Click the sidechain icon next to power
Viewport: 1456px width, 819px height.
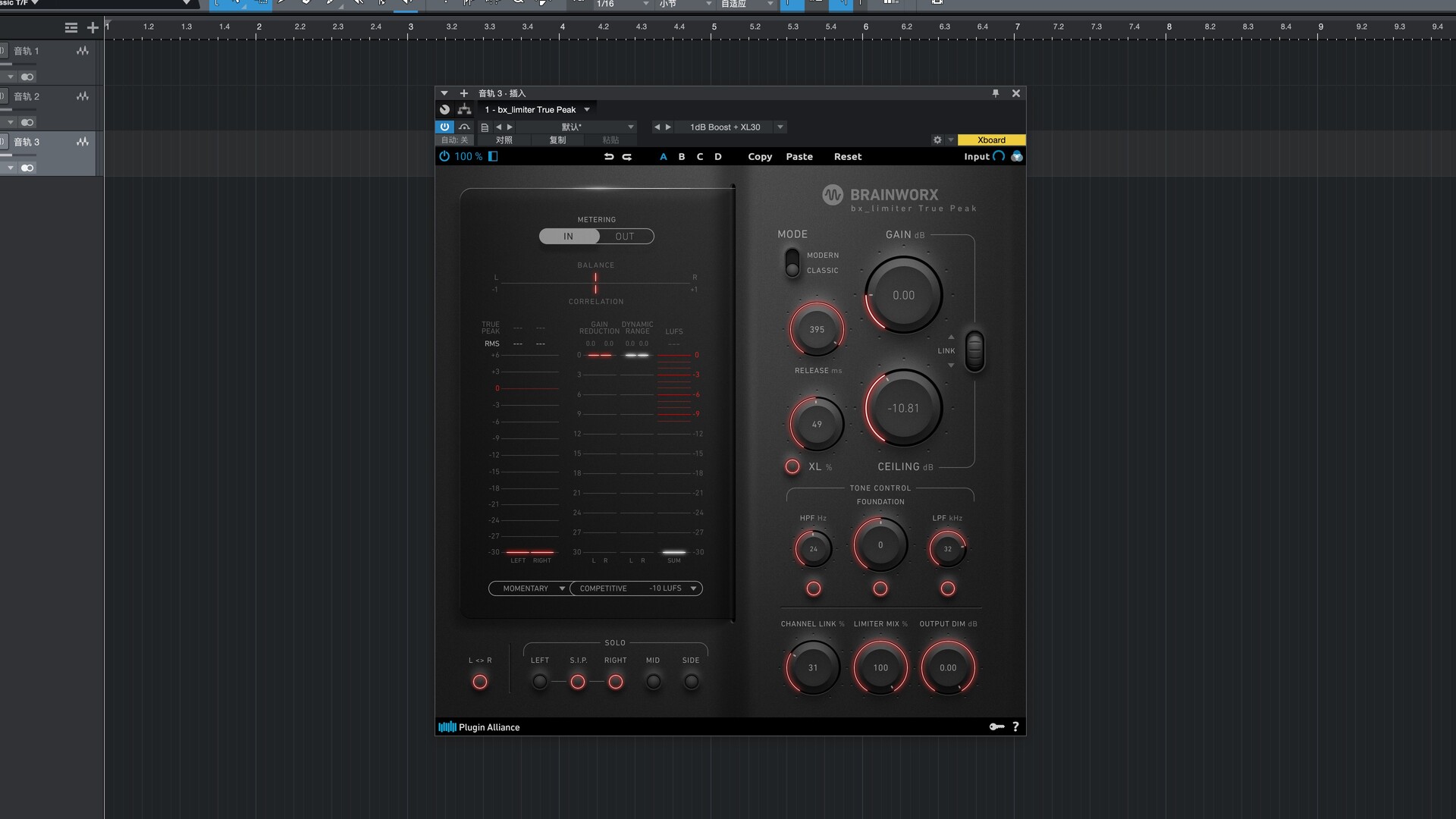tap(464, 127)
